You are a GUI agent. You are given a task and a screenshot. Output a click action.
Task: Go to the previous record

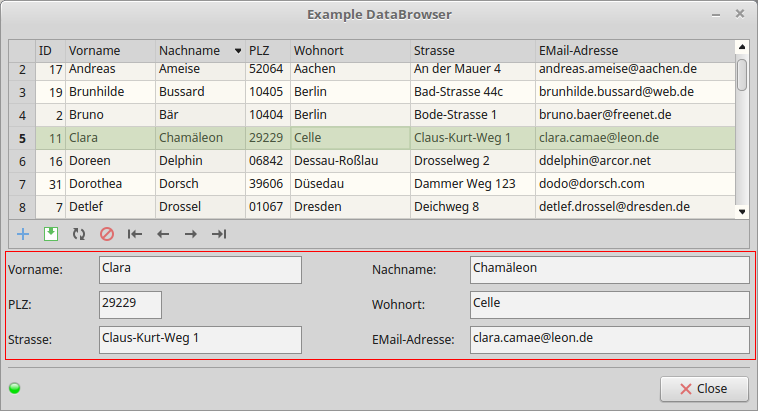[163, 234]
